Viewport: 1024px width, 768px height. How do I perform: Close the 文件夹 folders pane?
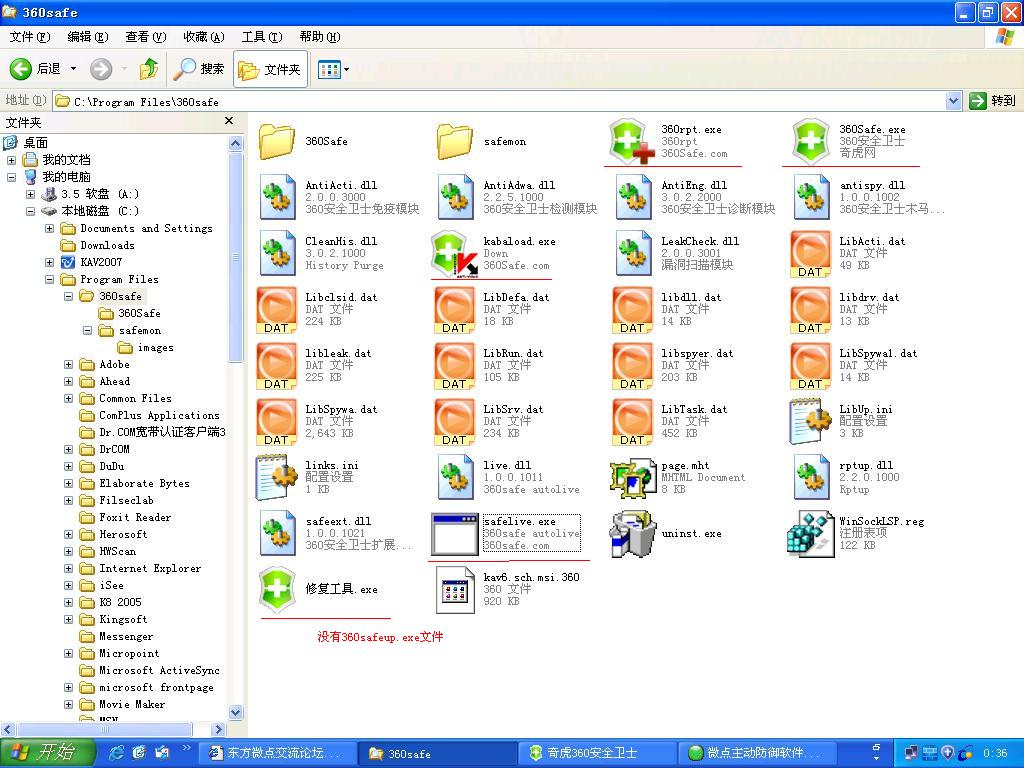[229, 121]
